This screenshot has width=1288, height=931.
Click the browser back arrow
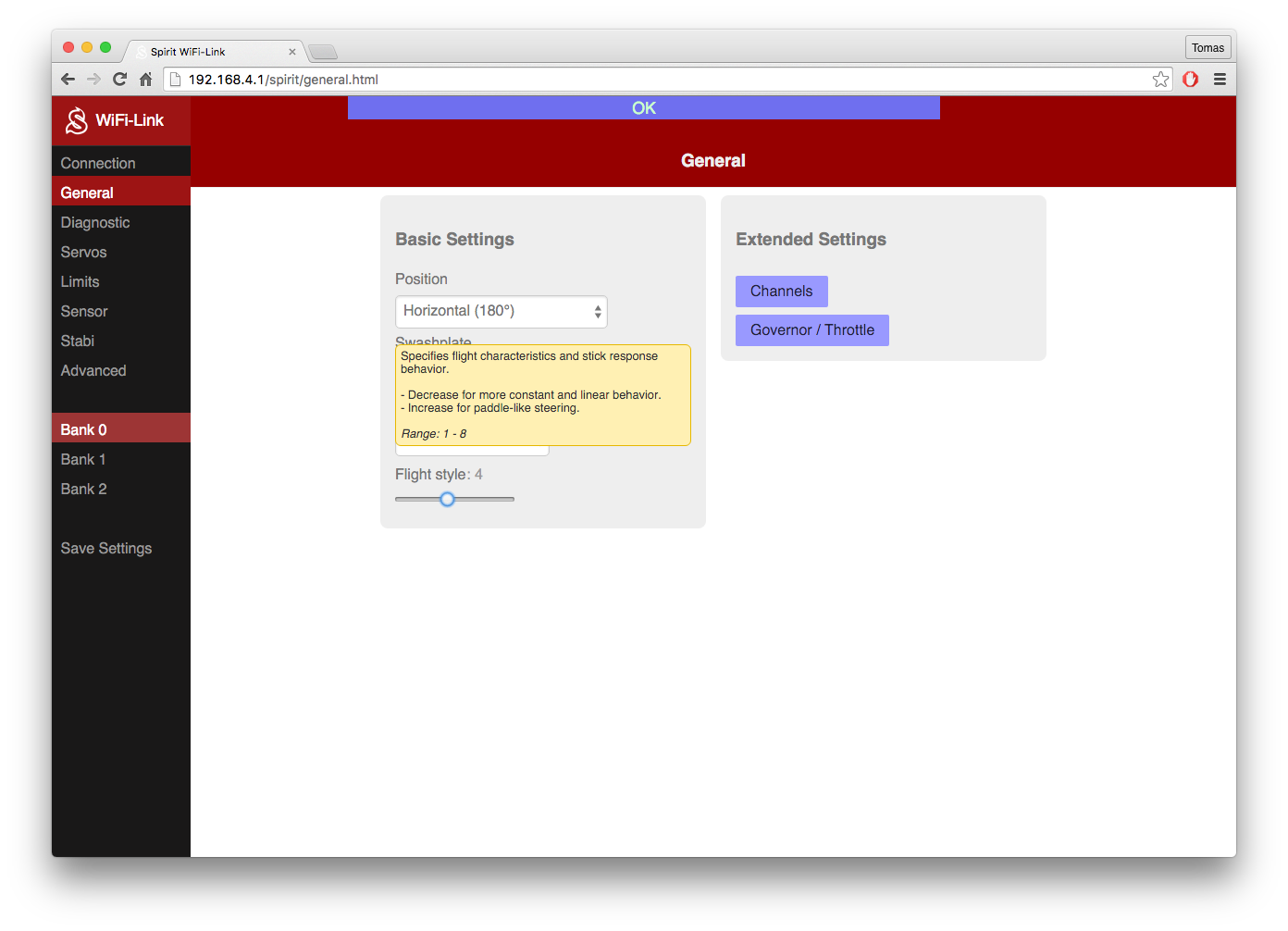(68, 80)
